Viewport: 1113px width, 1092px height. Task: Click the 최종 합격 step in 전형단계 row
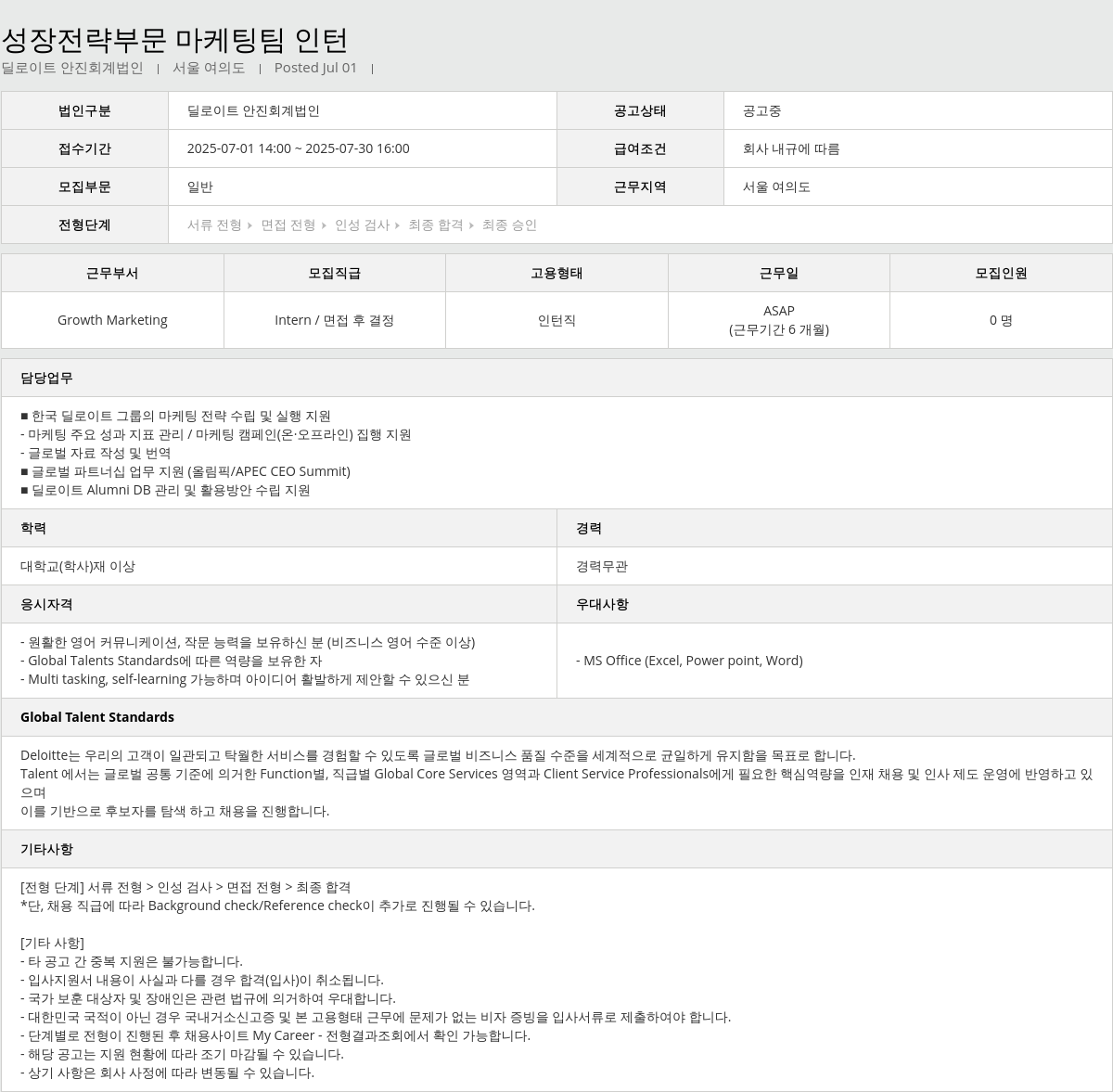(x=435, y=225)
